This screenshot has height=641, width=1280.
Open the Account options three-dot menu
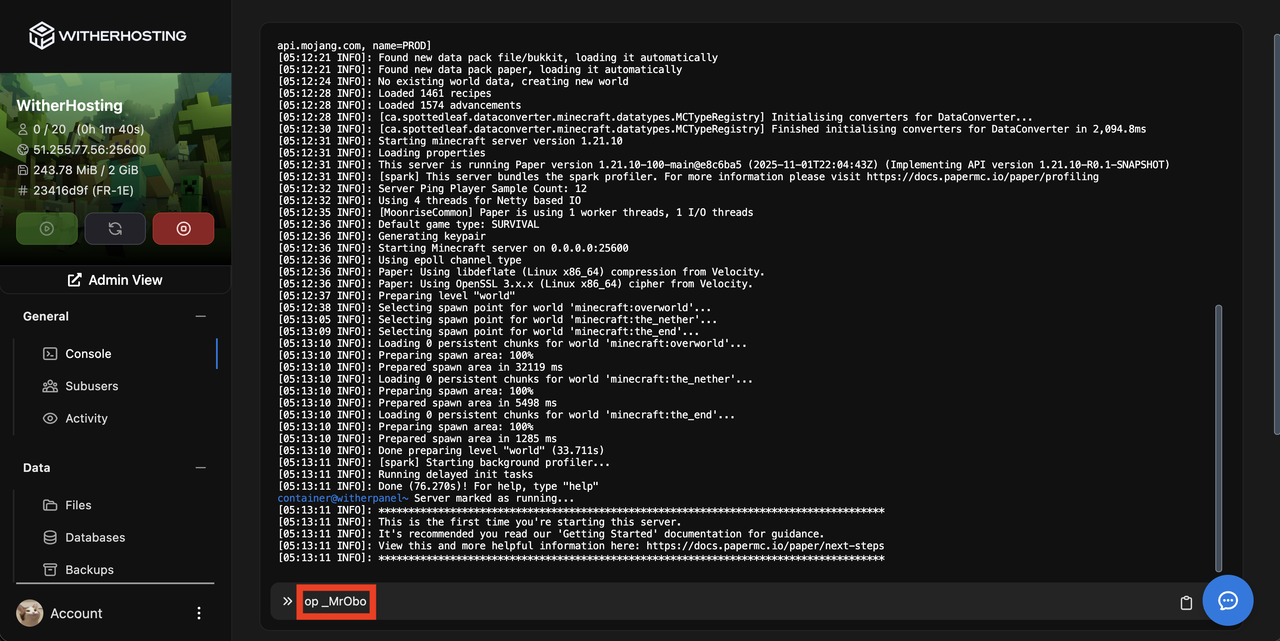[199, 613]
